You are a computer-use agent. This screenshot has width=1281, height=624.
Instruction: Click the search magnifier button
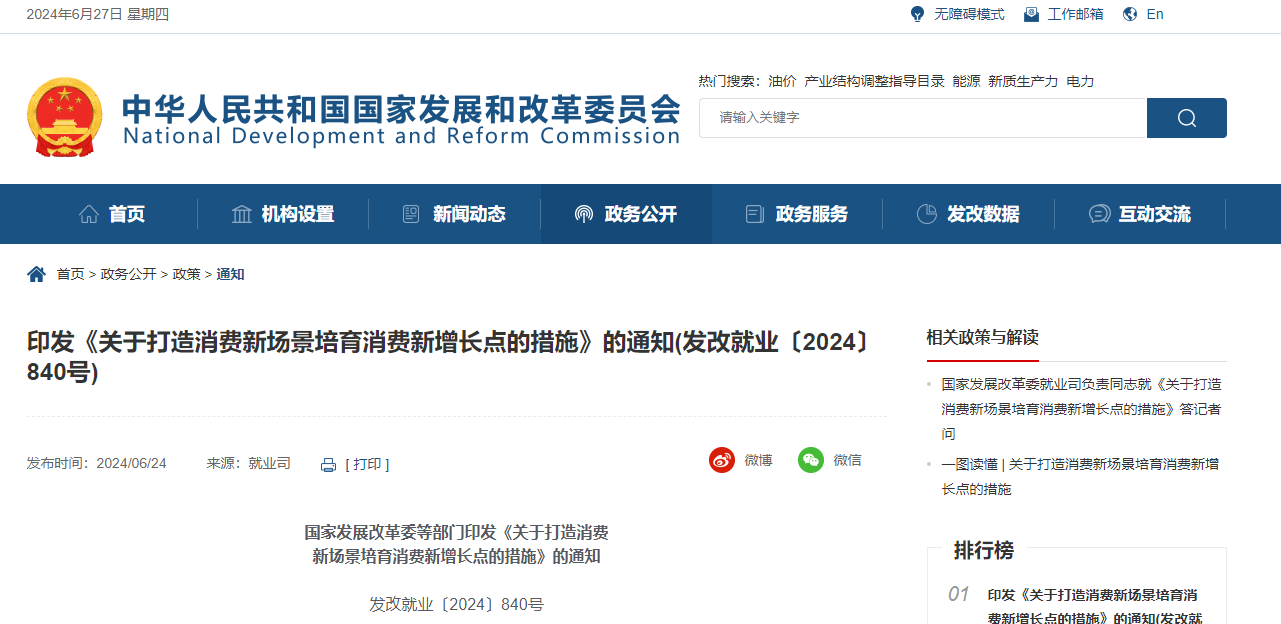1186,118
